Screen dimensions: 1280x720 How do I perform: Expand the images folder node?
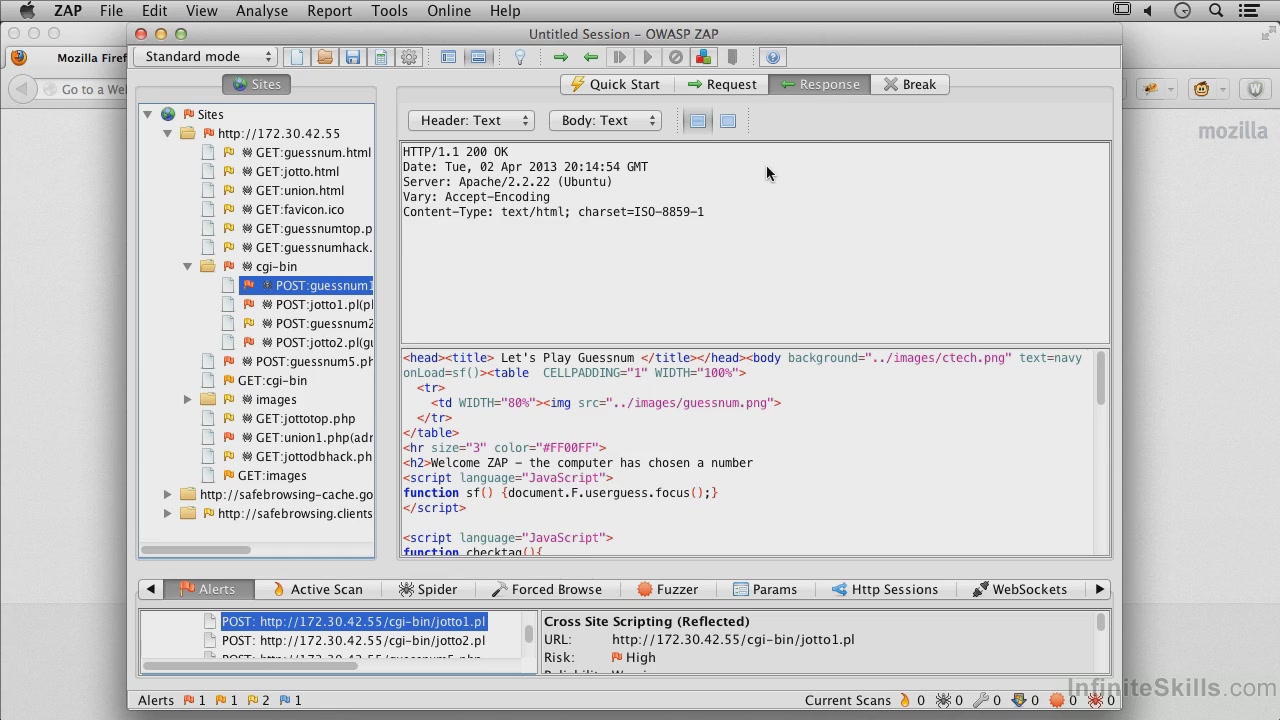pos(187,399)
